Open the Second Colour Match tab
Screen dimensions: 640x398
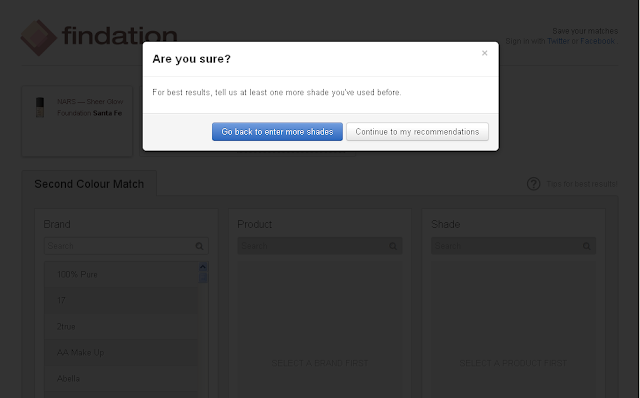[x=89, y=184]
